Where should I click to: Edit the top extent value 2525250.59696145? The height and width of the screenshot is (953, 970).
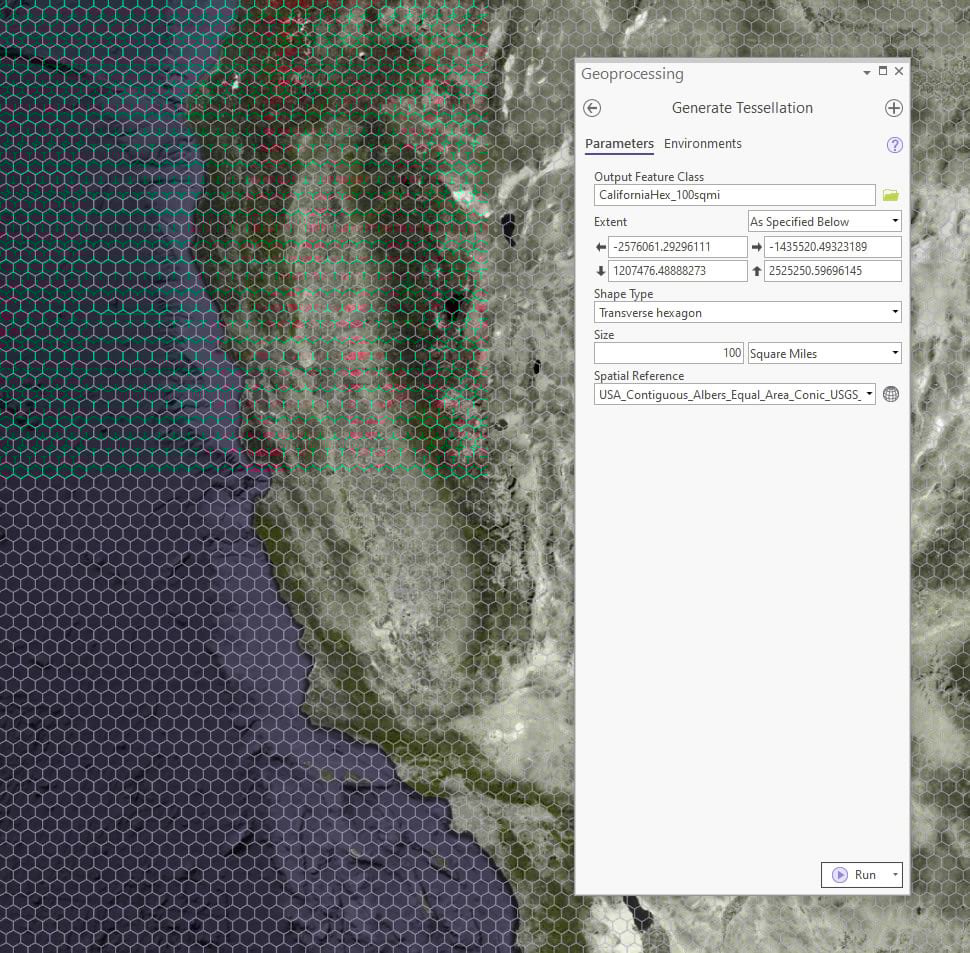tap(832, 271)
